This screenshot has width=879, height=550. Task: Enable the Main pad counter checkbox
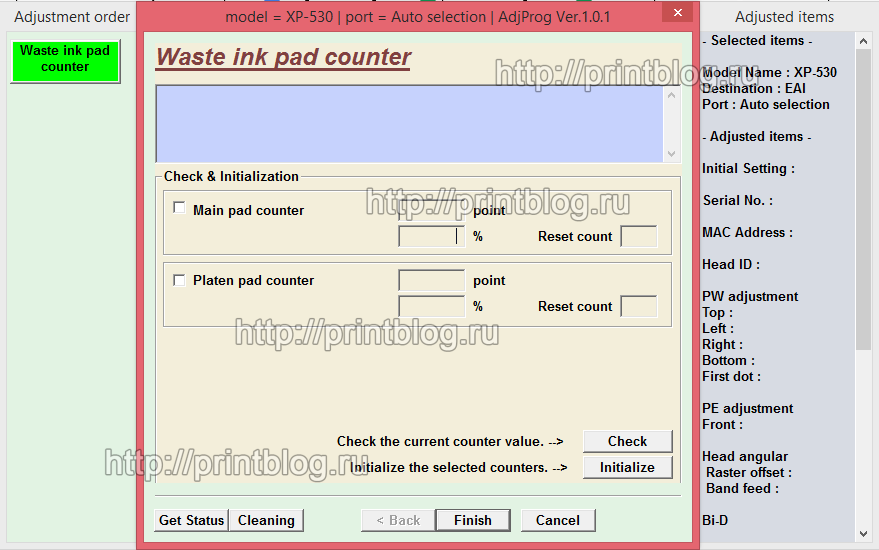(179, 208)
